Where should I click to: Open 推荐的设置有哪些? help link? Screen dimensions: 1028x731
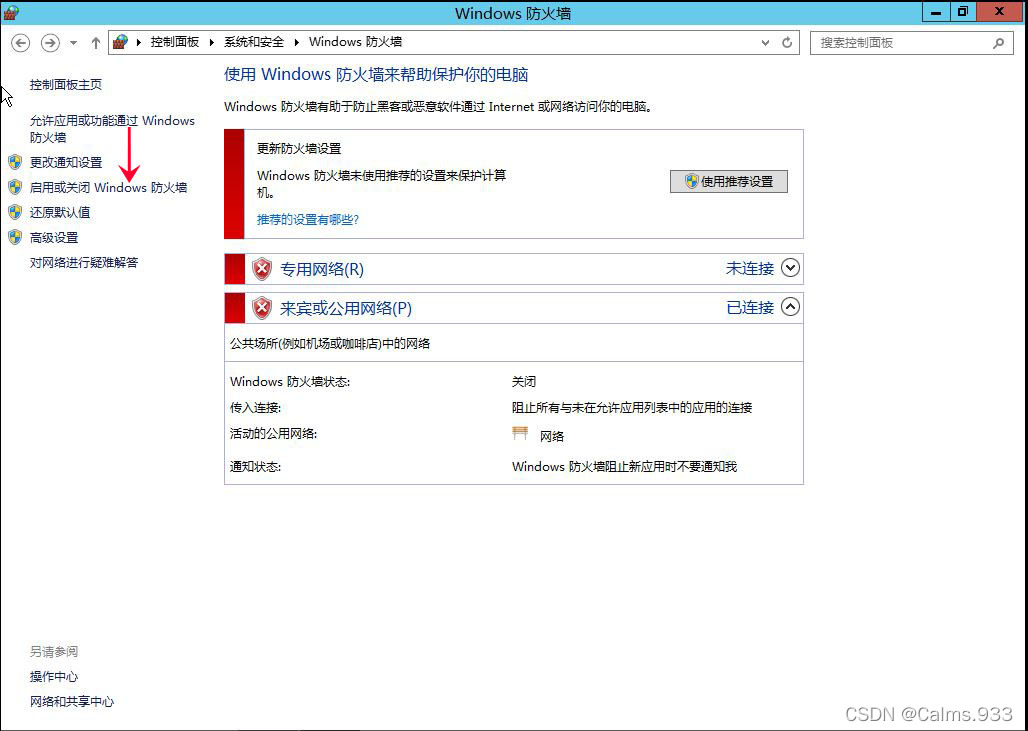click(x=307, y=220)
